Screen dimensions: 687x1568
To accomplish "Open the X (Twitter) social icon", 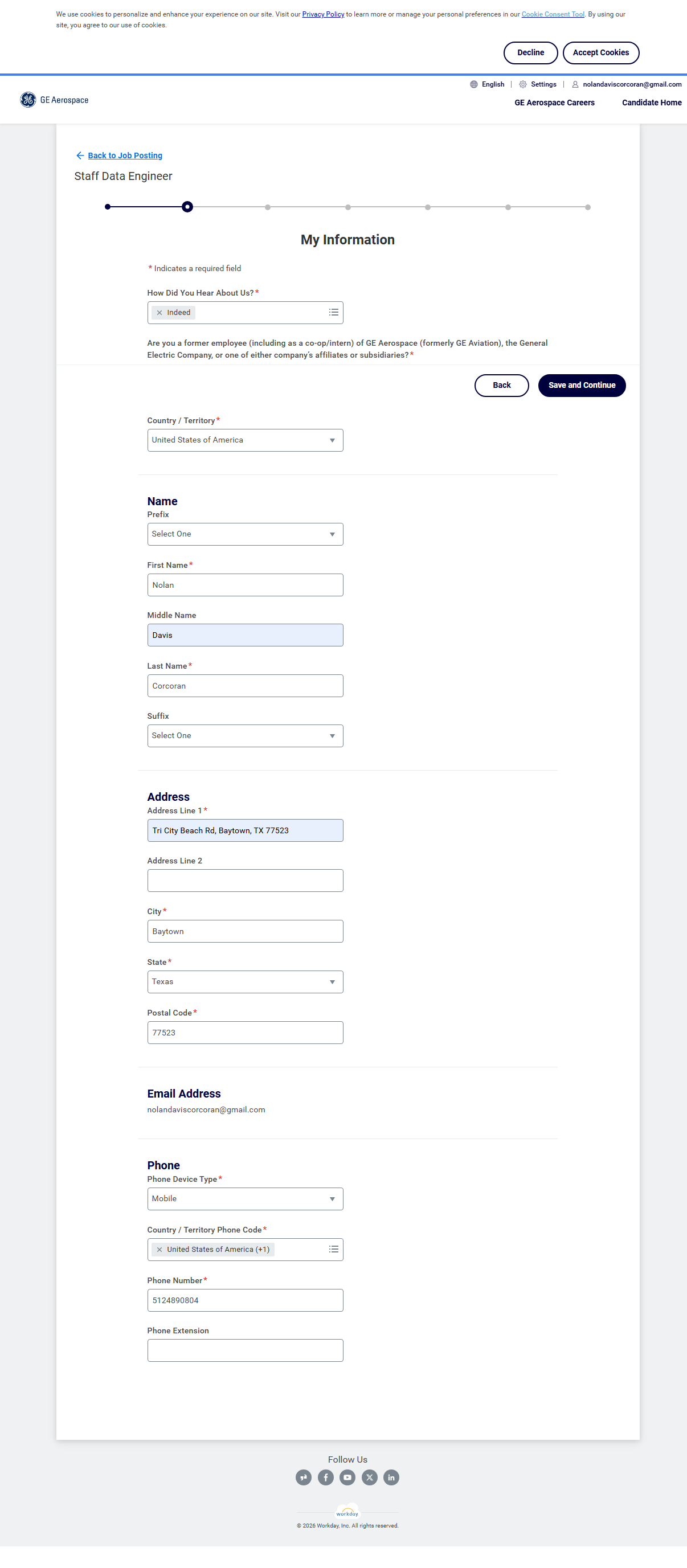I will coord(370,1477).
